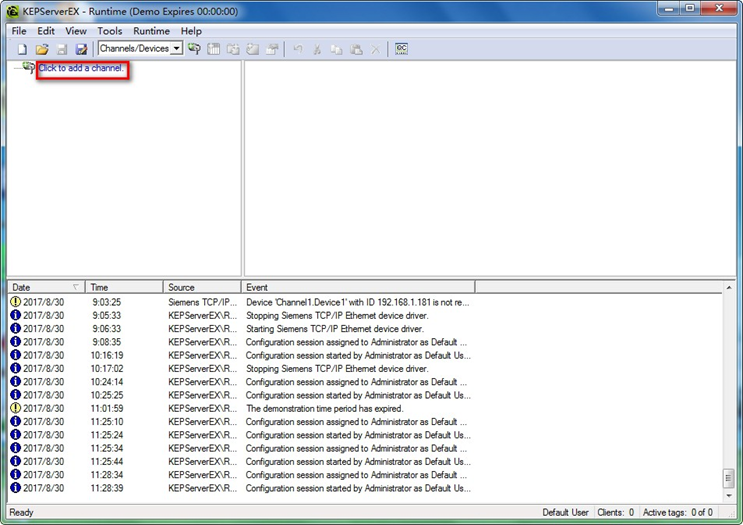Screen dimensions: 743x525
Task: Click the Paste clipboard icon
Action: (356, 48)
